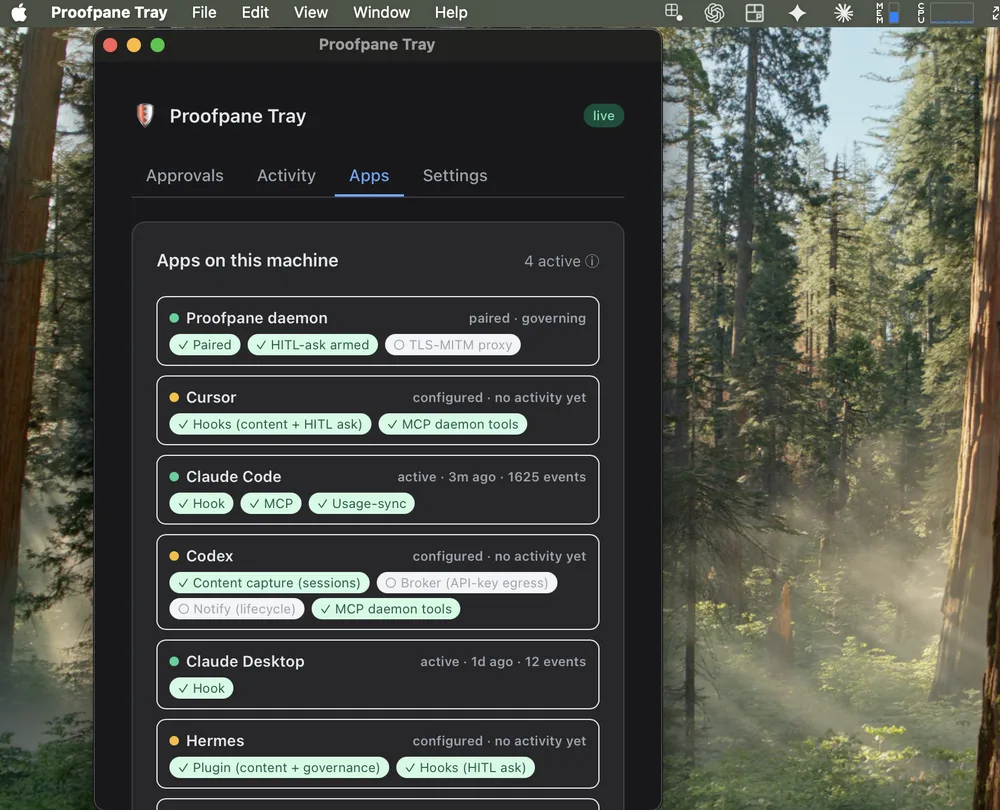Image resolution: width=1000 pixels, height=810 pixels.
Task: Toggle Codex's MCP daemon tools chip
Action: click(386, 608)
